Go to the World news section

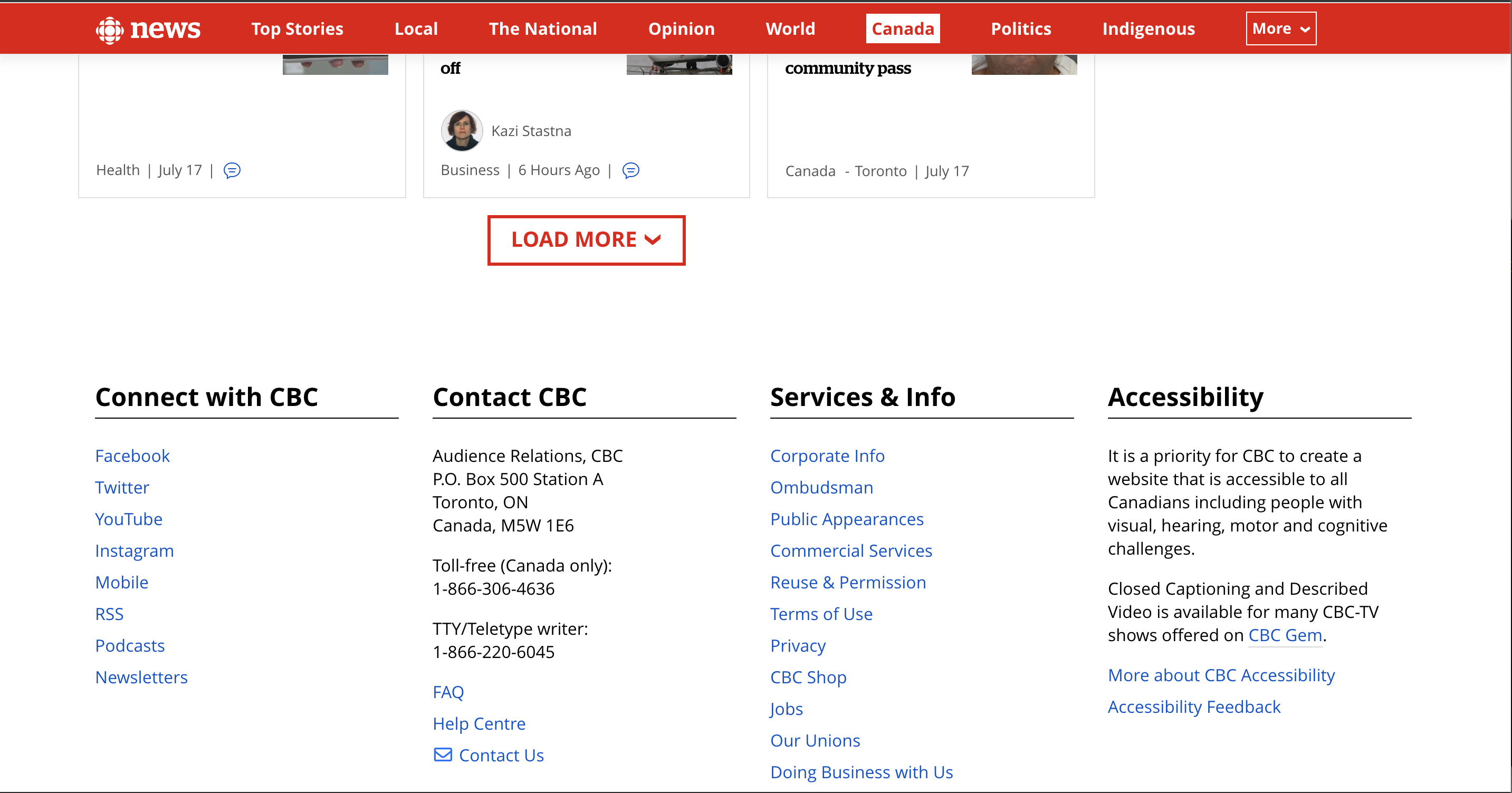pos(790,29)
